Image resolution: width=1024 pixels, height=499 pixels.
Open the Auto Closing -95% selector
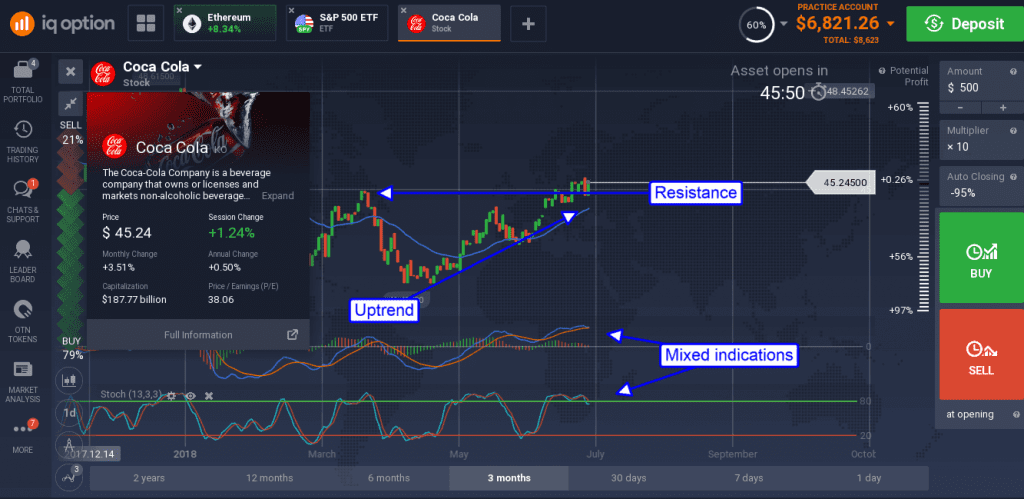(x=981, y=185)
